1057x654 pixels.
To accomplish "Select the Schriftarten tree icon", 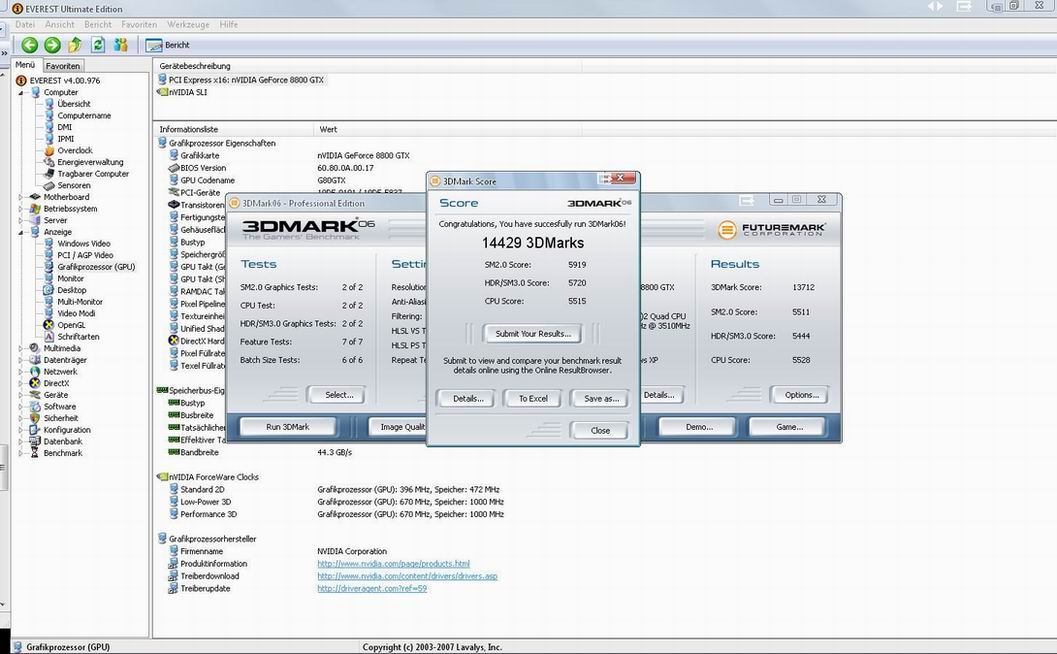I will pyautogui.click(x=49, y=336).
